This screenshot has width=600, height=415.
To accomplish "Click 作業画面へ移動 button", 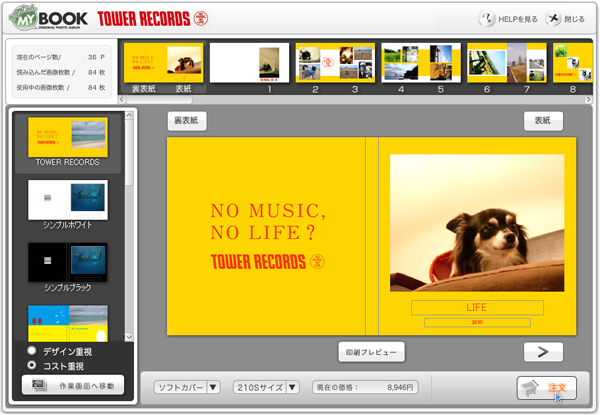I will [x=73, y=385].
